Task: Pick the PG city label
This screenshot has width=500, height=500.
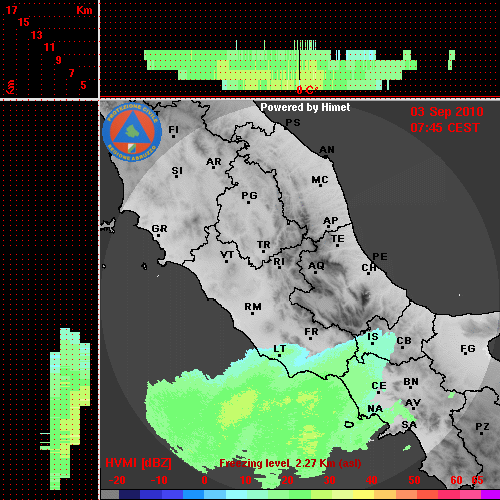Action: pyautogui.click(x=249, y=195)
